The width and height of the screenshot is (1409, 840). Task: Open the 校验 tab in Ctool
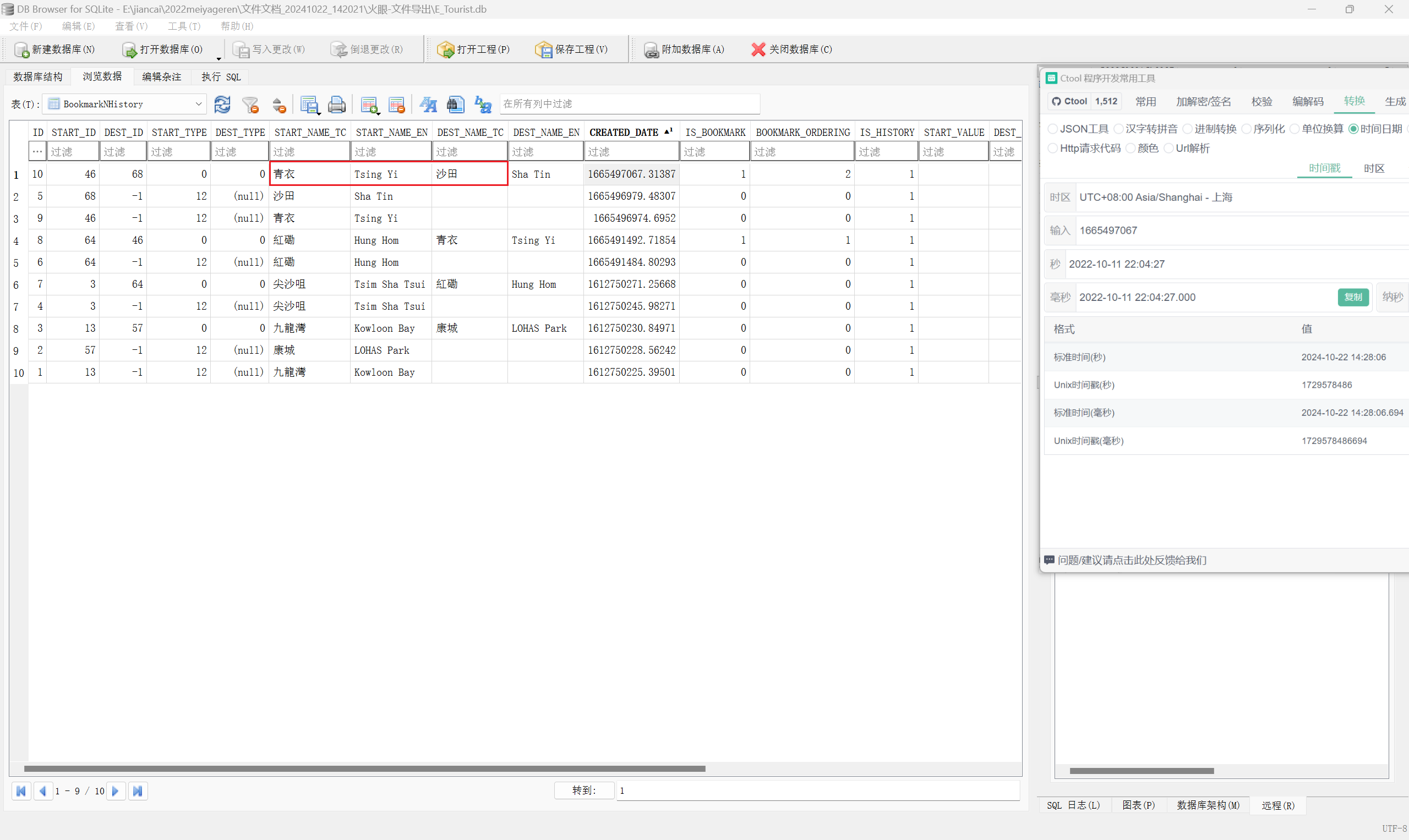pyautogui.click(x=1261, y=101)
